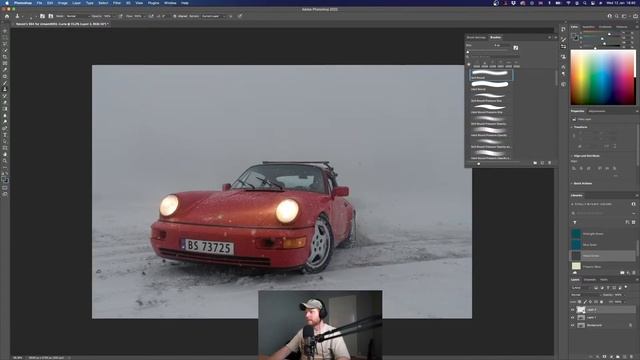Click the Wi-Fi icon in menu bar
The height and width of the screenshot is (360, 640).
tap(568, 3)
